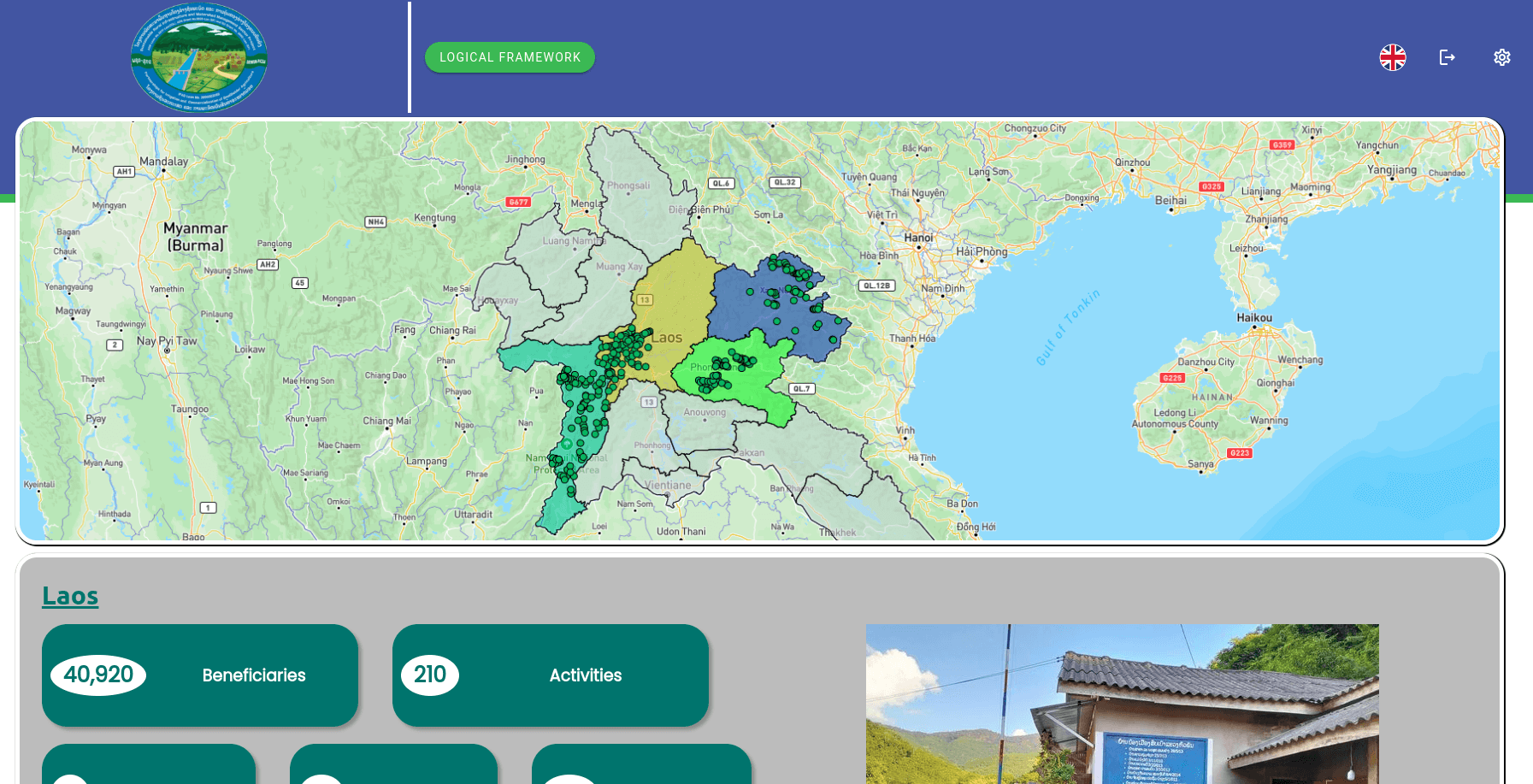
Task: Click the logout icon
Action: 1448,57
